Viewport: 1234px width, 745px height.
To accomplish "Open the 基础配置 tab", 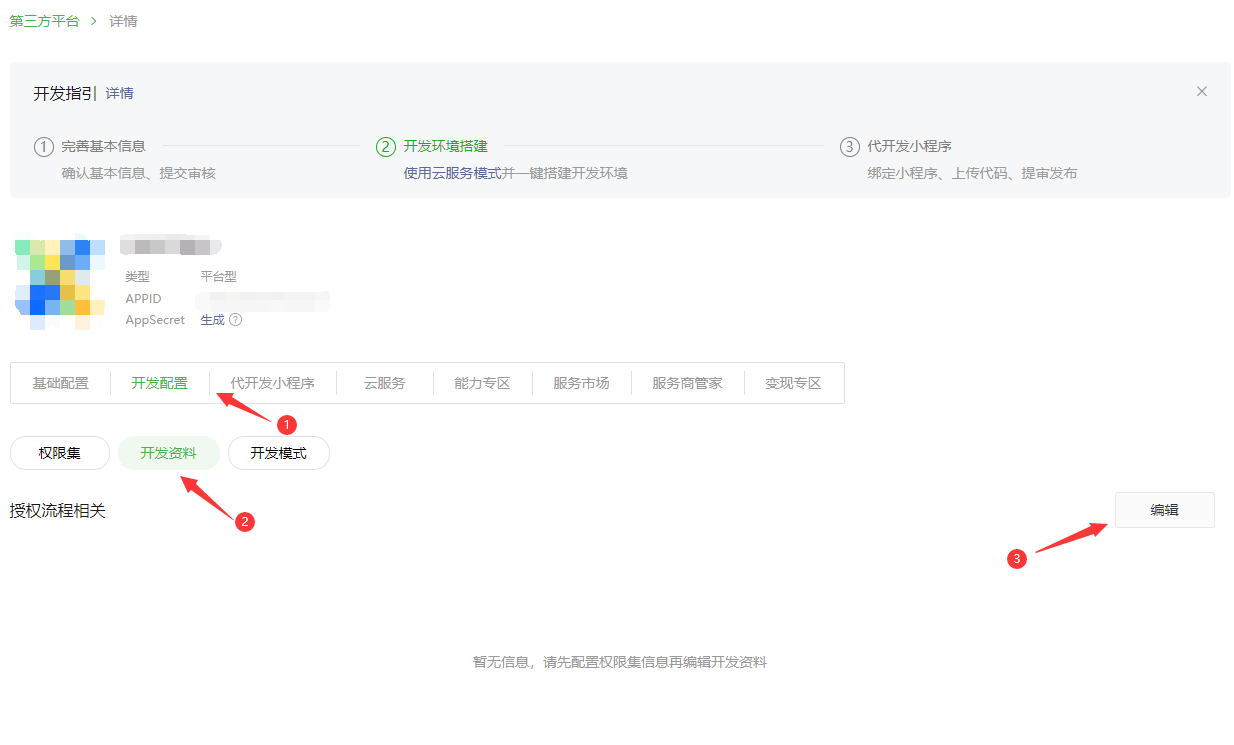I will tap(60, 383).
